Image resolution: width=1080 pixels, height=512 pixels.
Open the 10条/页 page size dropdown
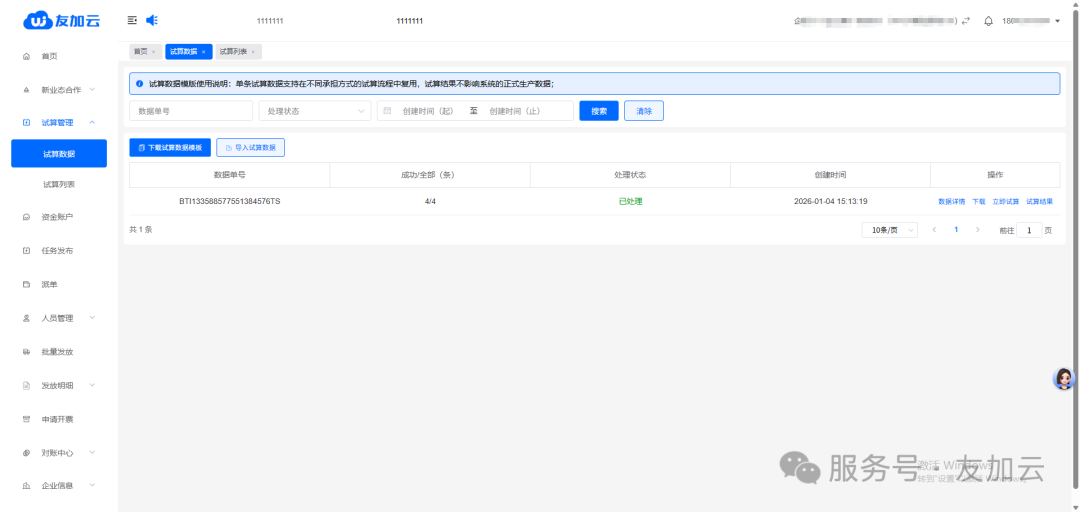(x=889, y=230)
